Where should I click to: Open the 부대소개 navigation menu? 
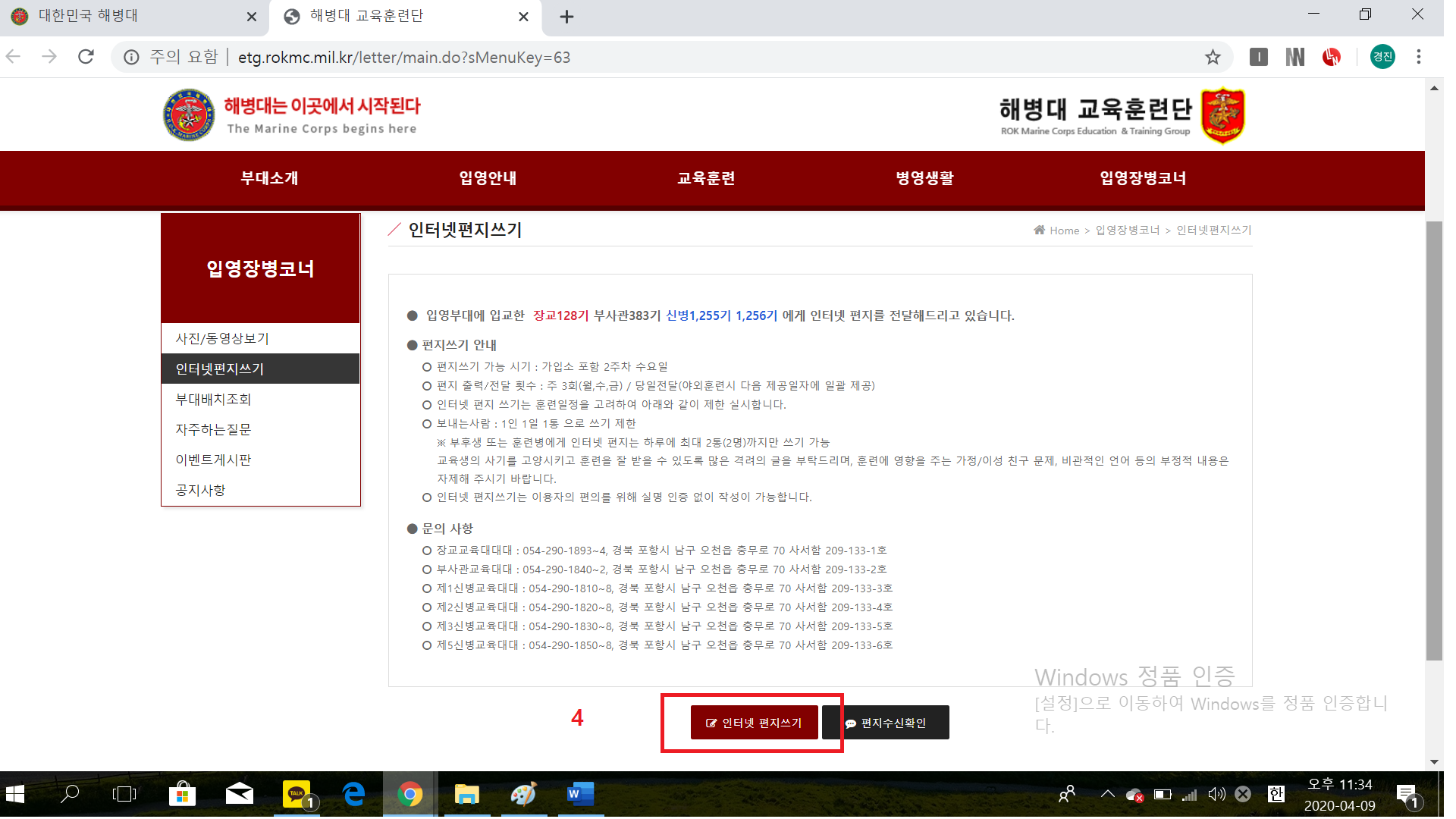pyautogui.click(x=269, y=178)
